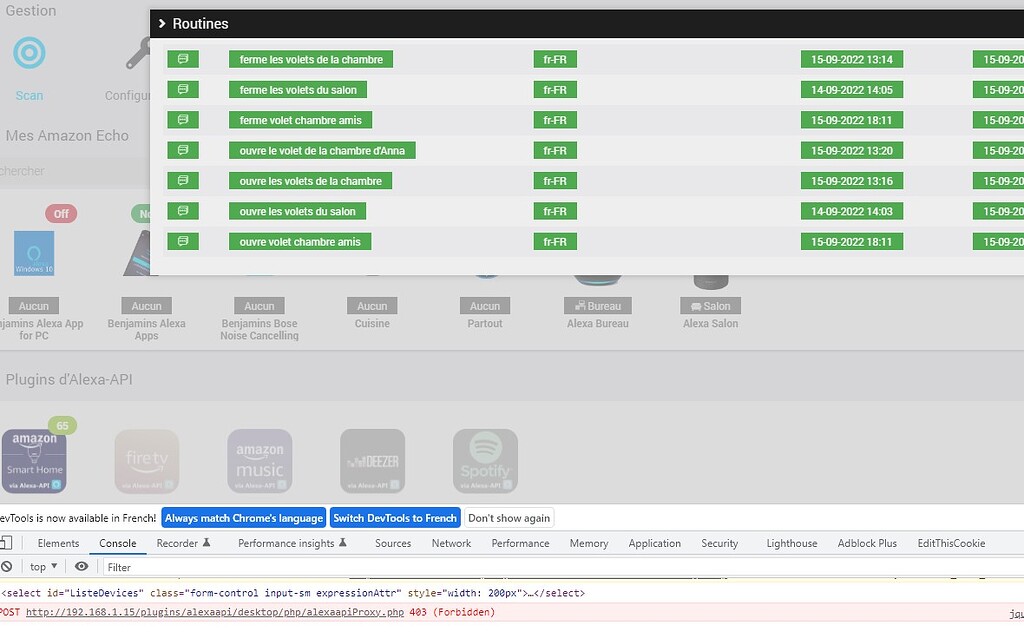This screenshot has height=644, width=1024.
Task: Open the Amazon Music plugin icon
Action: tap(260, 461)
